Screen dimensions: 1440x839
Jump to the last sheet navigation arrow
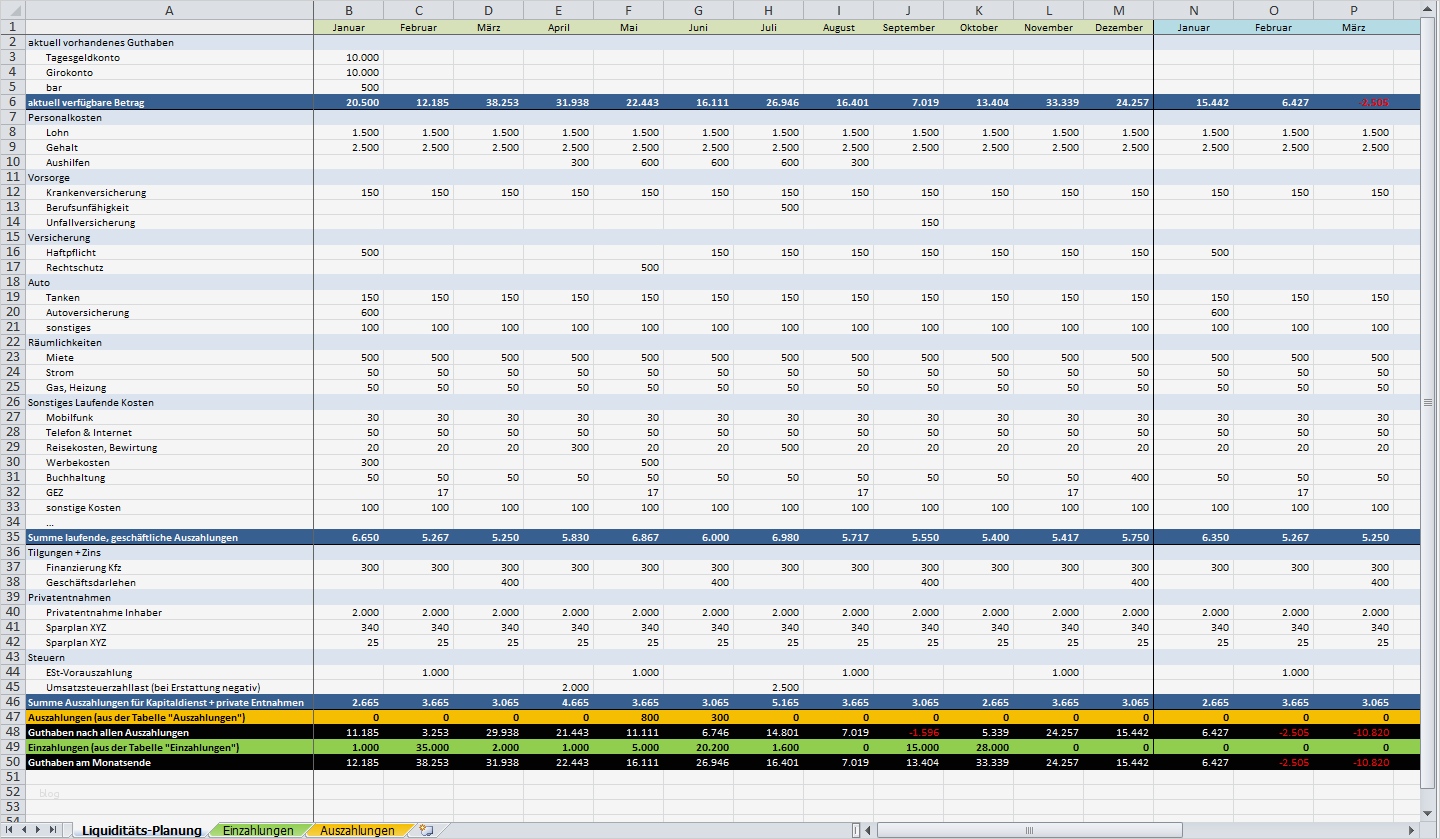click(52, 830)
